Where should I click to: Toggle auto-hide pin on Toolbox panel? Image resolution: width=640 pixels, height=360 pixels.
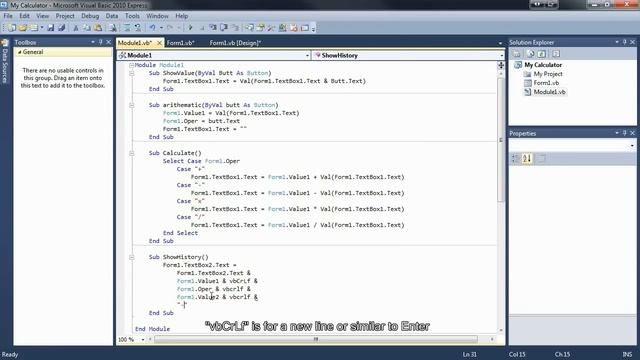101,42
